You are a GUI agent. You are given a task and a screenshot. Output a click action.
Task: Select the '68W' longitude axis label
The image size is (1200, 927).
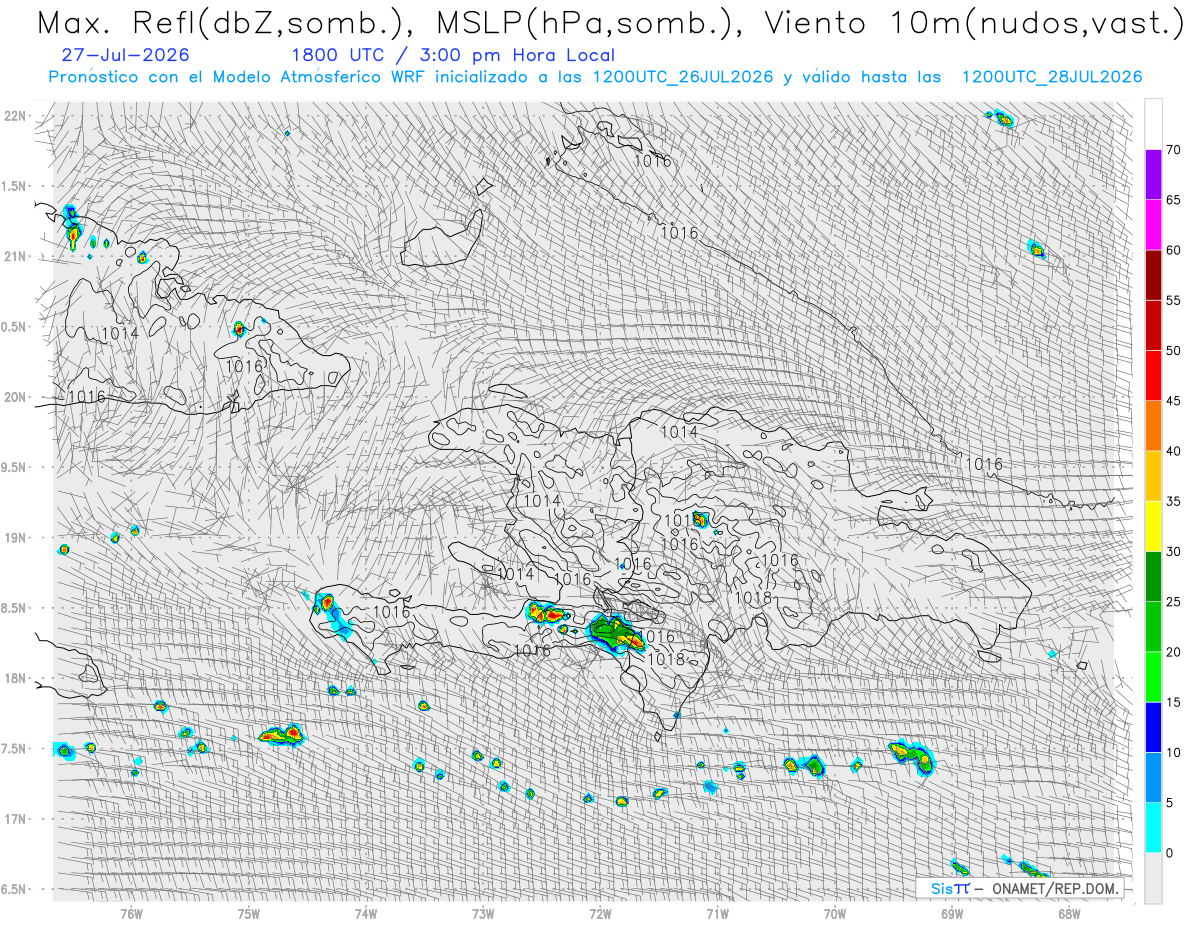[1069, 913]
